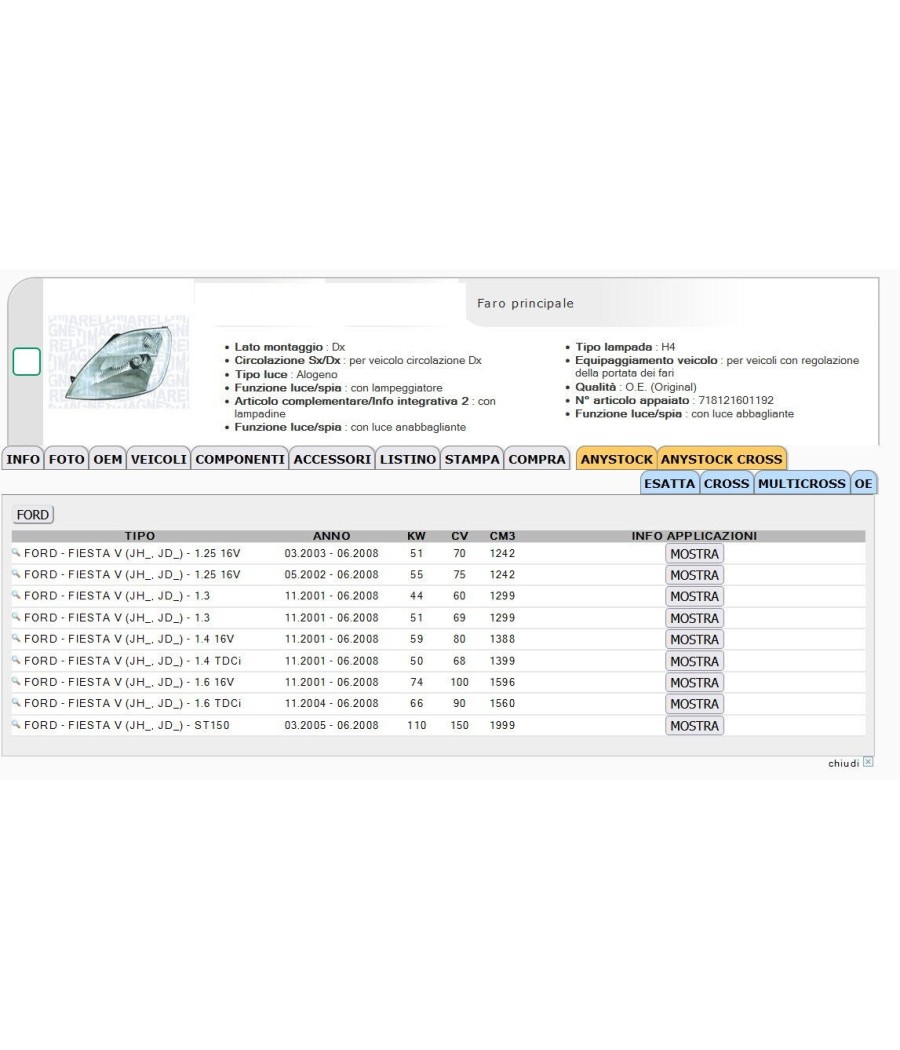Screen dimensions: 900x1050
Task: Click the Faro principale title
Action: [x=526, y=303]
